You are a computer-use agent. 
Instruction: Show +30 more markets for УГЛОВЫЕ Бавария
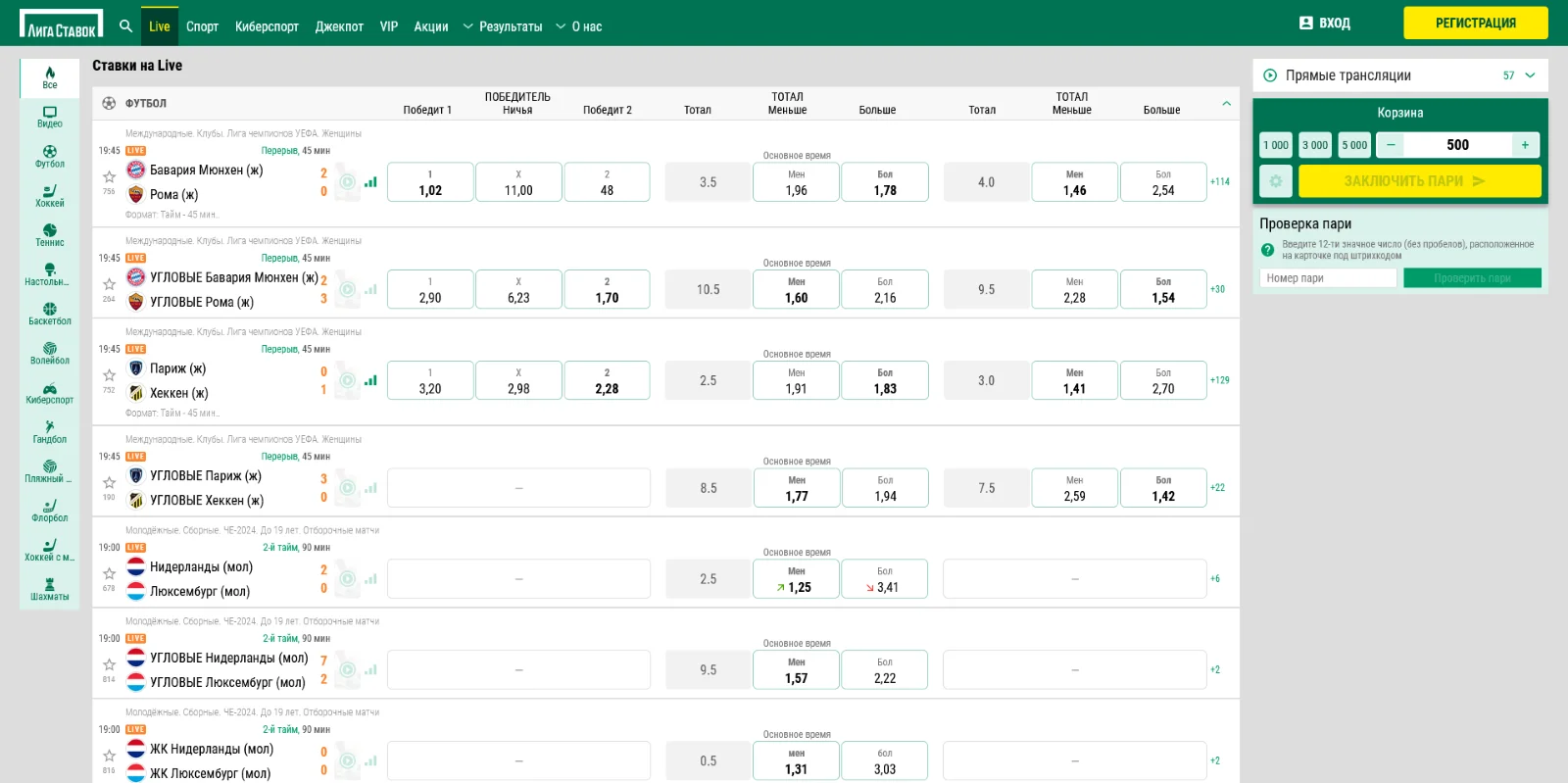(1217, 289)
